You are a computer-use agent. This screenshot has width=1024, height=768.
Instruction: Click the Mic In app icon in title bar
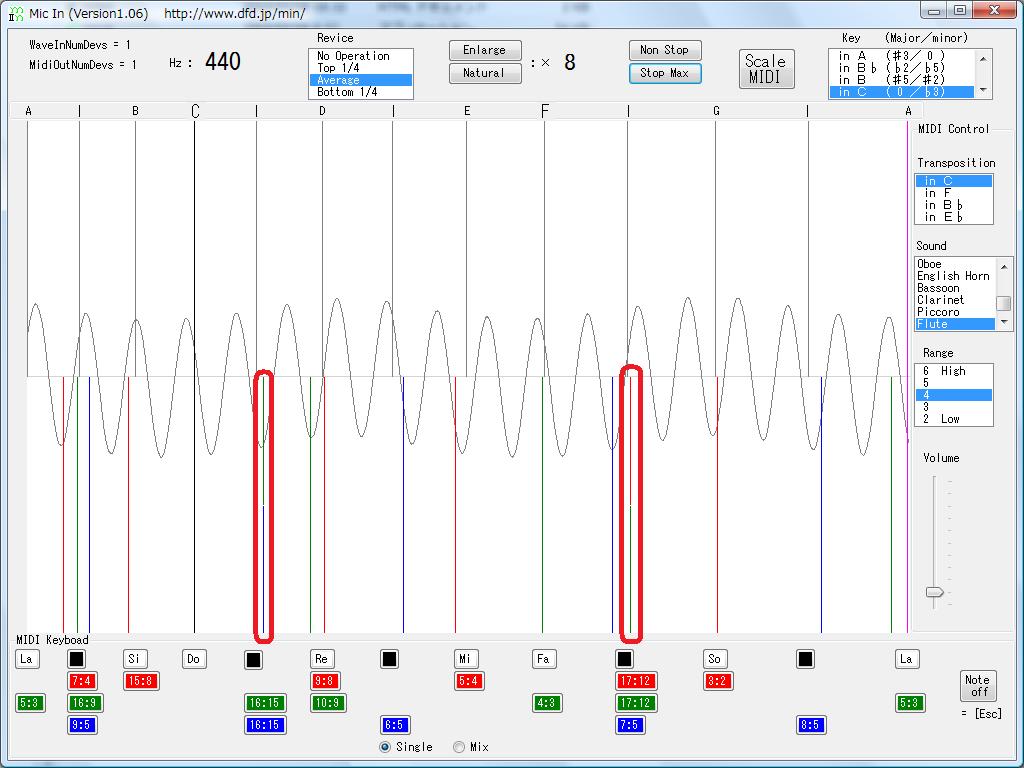16,12
